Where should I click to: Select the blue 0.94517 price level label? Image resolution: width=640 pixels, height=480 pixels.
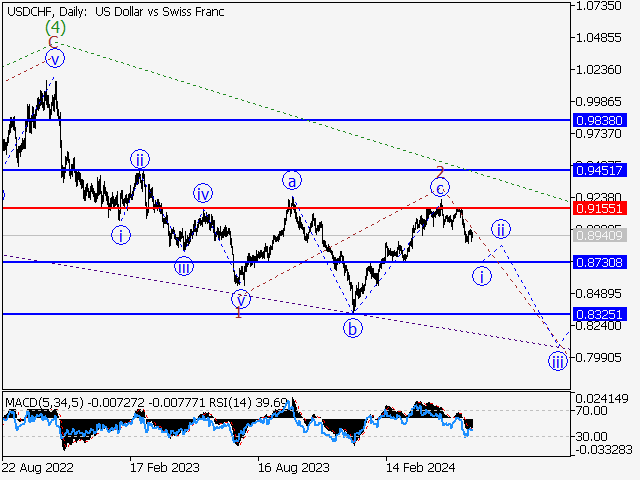(600, 170)
